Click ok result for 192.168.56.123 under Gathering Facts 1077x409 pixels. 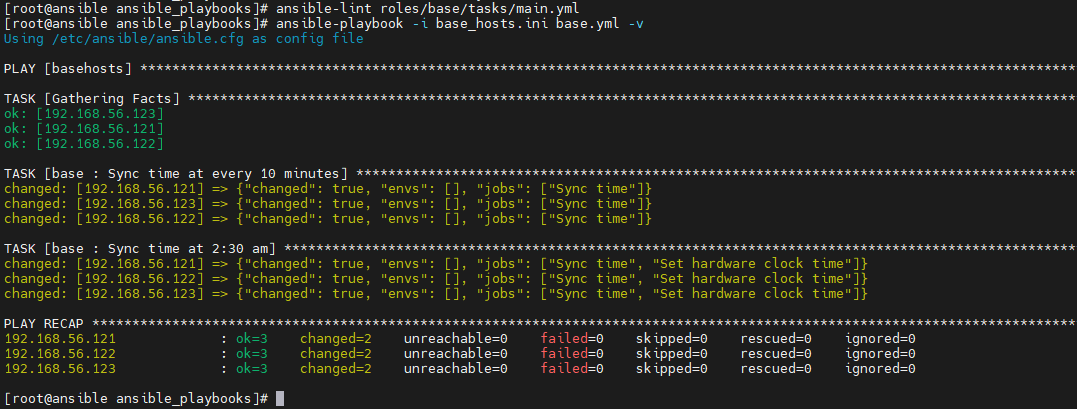(x=84, y=113)
